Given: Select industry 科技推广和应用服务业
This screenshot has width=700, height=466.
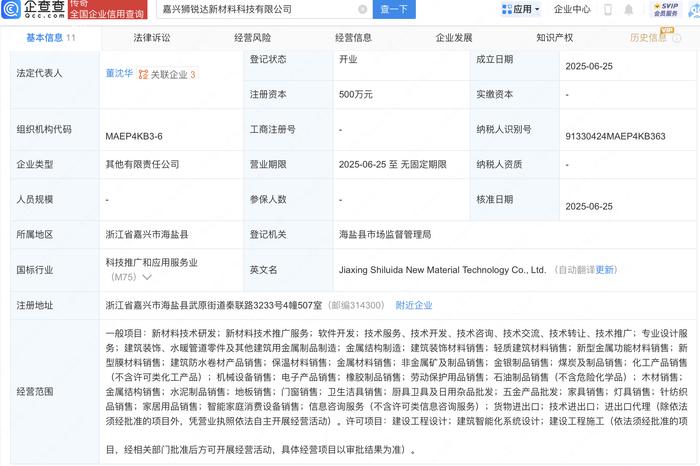Looking at the screenshot, I should point(151,263).
